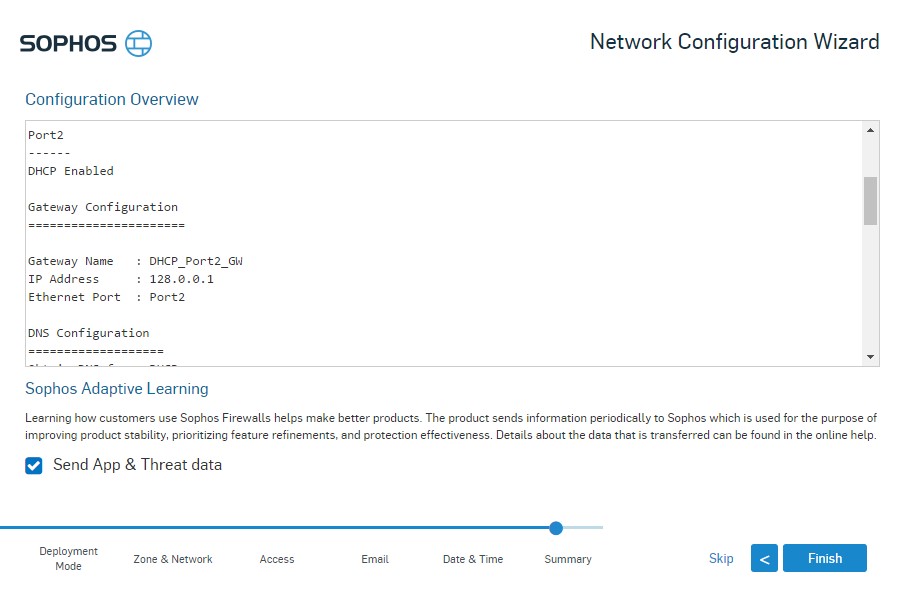This screenshot has height=600, width=903.
Task: Select the Email wizard step
Action: (375, 559)
